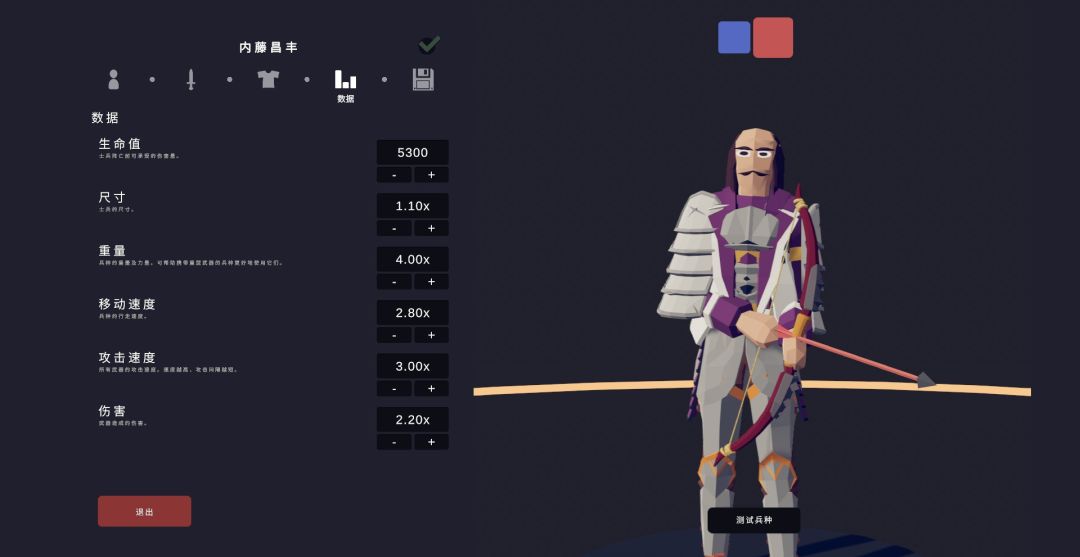Image resolution: width=1080 pixels, height=557 pixels.
Task: Click the red 退出 exit button
Action: [145, 512]
